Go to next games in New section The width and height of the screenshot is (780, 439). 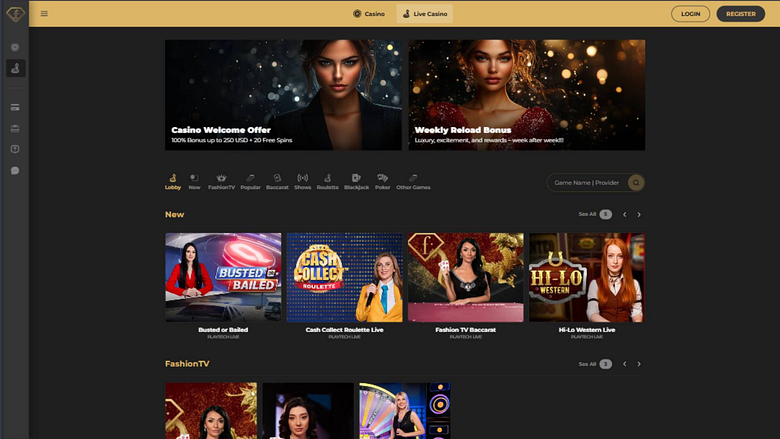(639, 215)
